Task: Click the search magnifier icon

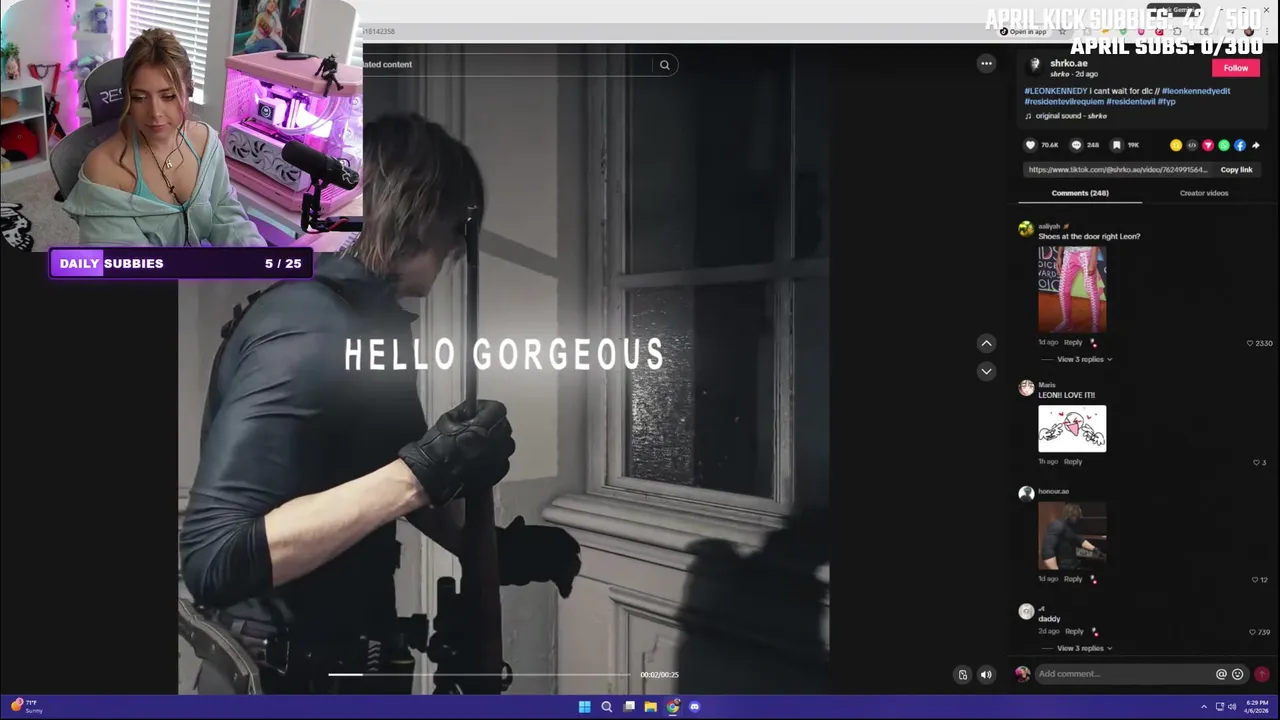Action: (x=664, y=65)
